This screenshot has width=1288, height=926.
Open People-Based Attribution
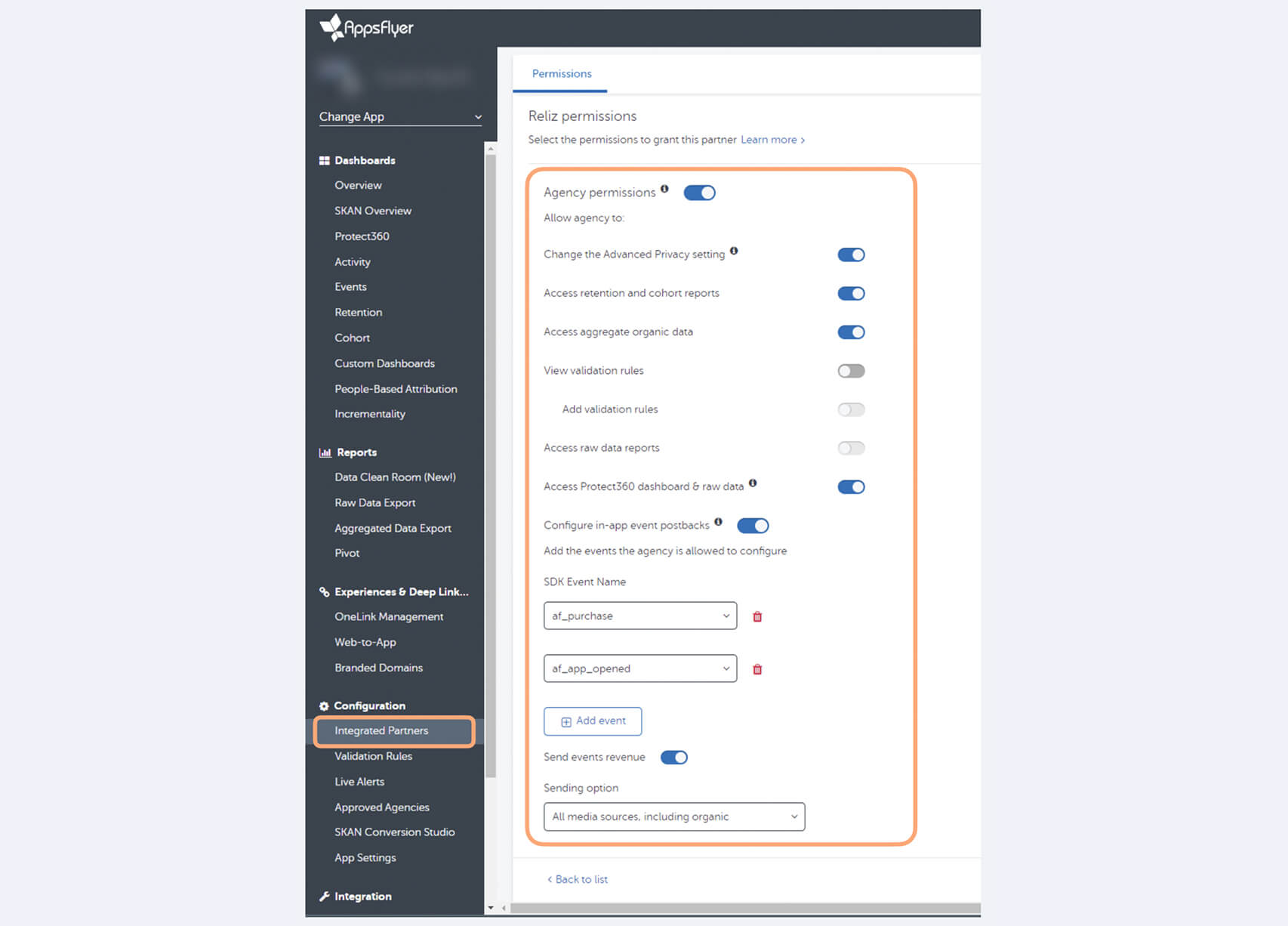396,390
